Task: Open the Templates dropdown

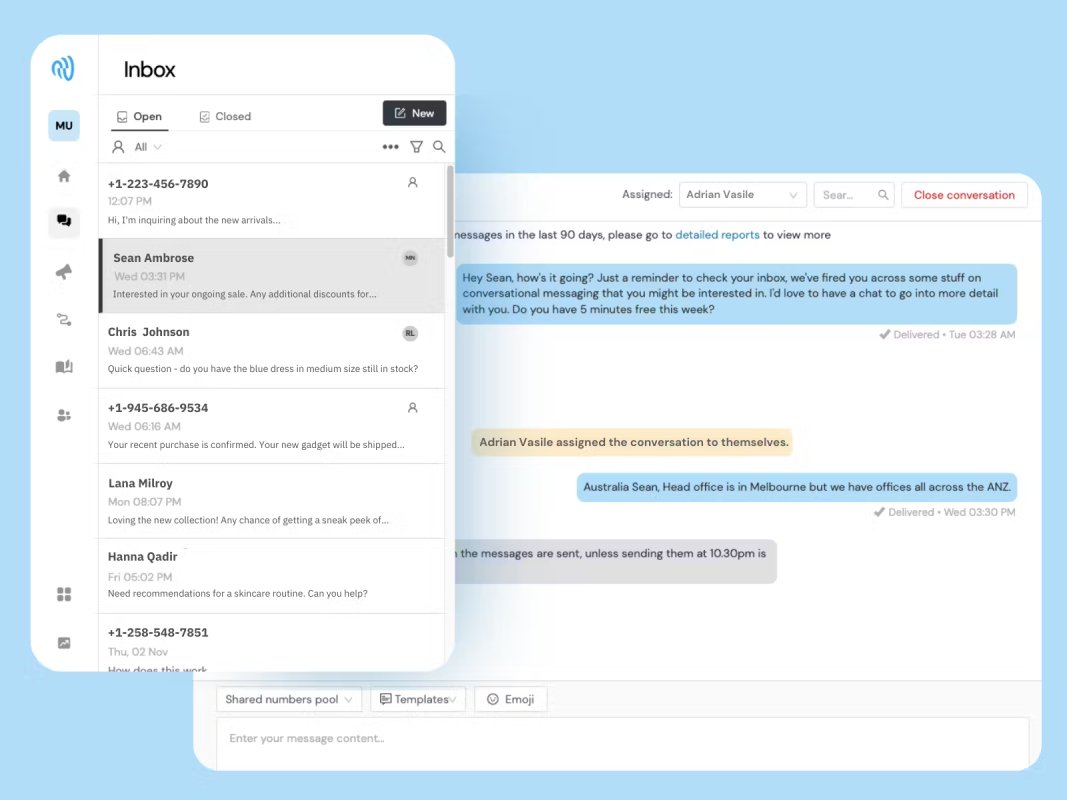Action: tap(418, 699)
